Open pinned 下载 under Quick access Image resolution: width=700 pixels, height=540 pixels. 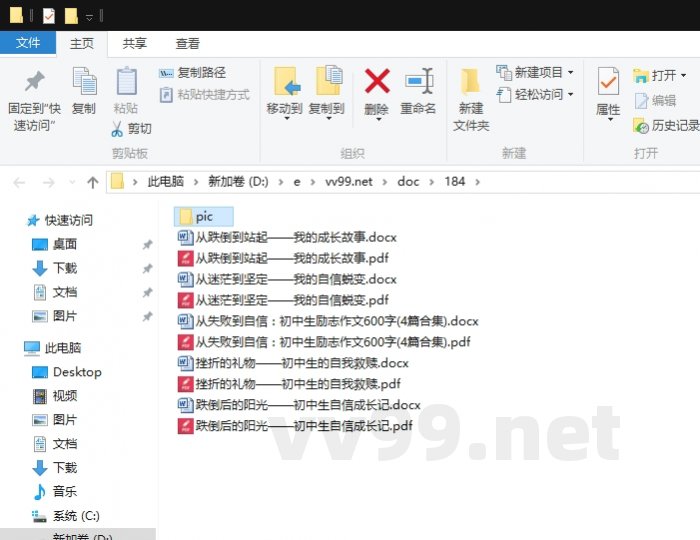tap(55, 268)
